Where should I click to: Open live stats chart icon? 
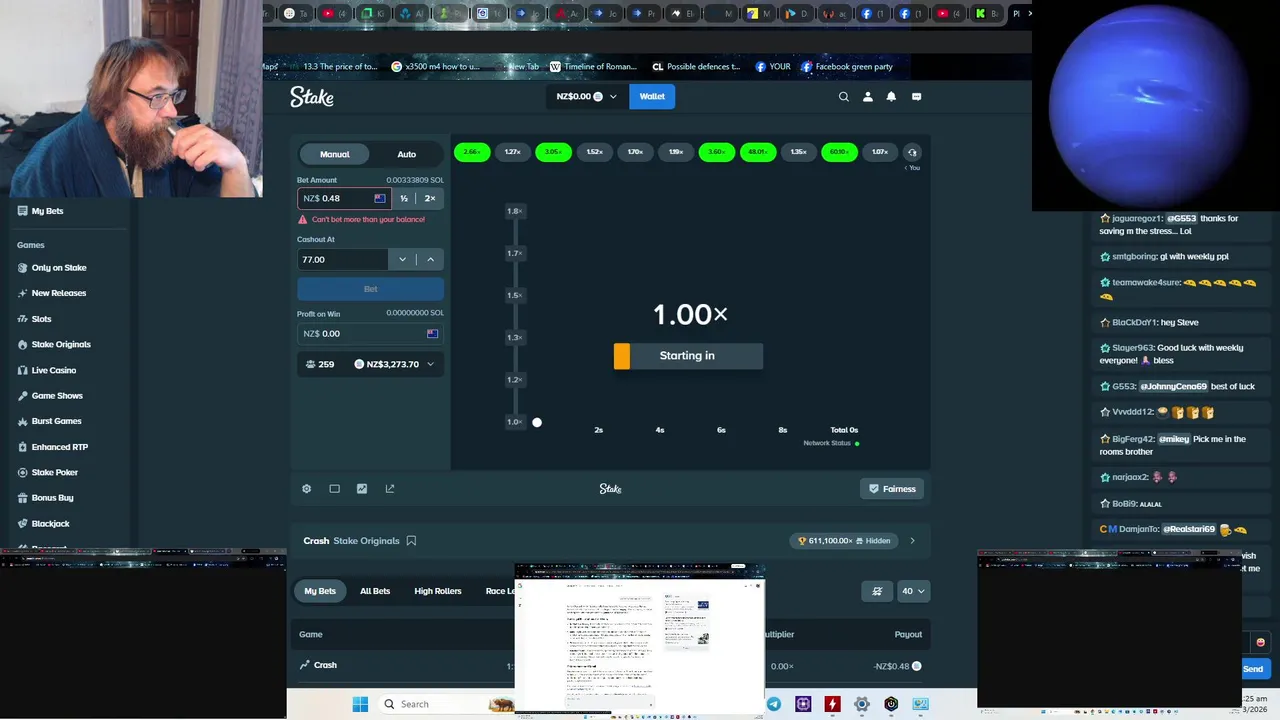pyautogui.click(x=362, y=489)
